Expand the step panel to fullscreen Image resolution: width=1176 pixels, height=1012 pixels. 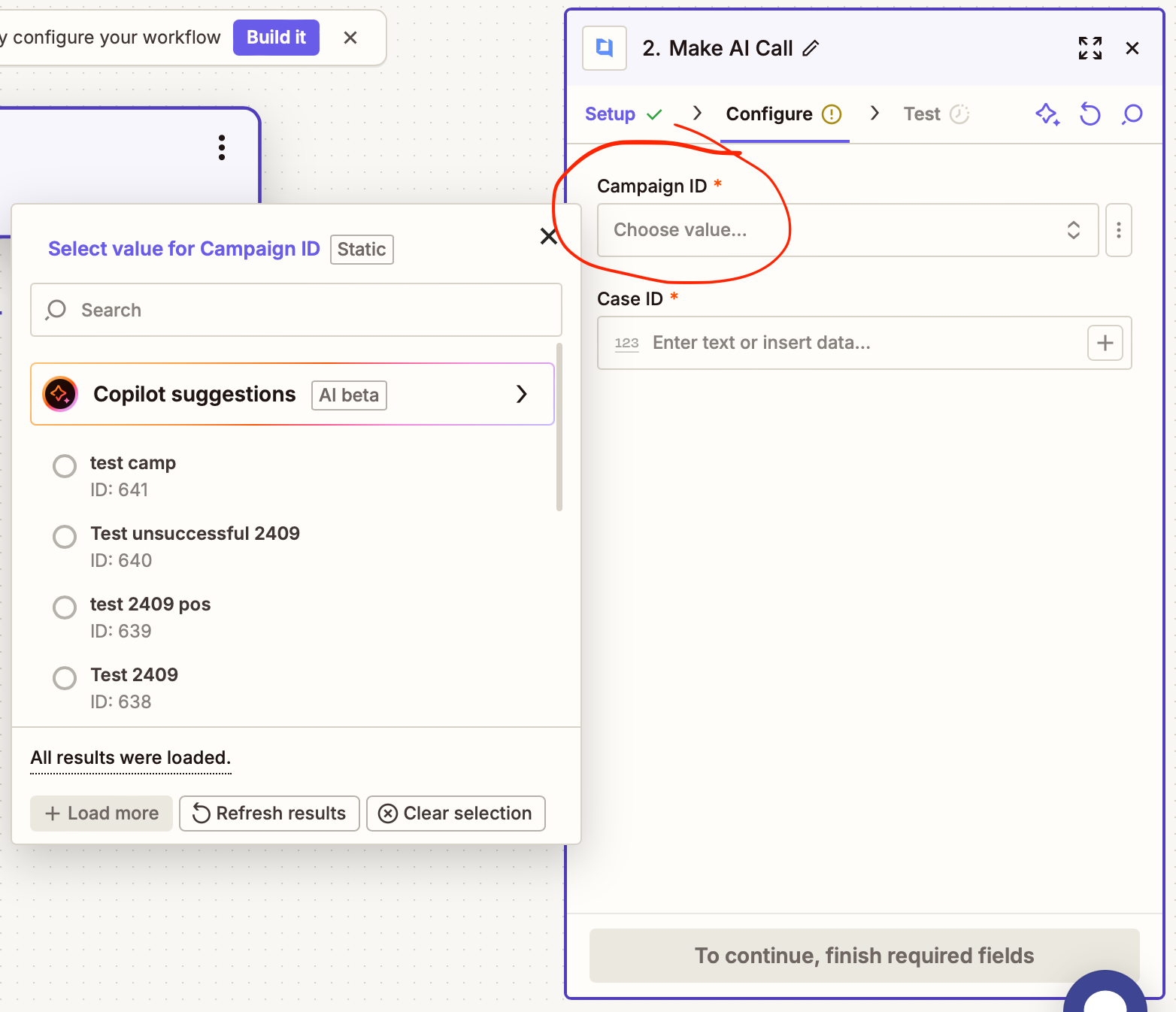pos(1090,48)
